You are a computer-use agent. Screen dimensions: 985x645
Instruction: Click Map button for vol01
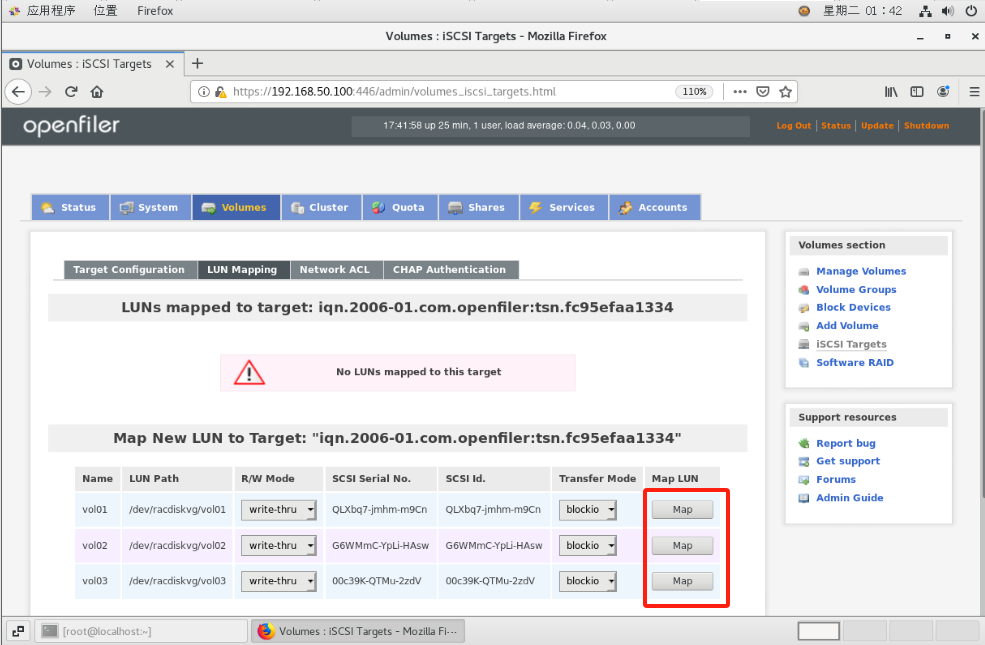coord(682,509)
